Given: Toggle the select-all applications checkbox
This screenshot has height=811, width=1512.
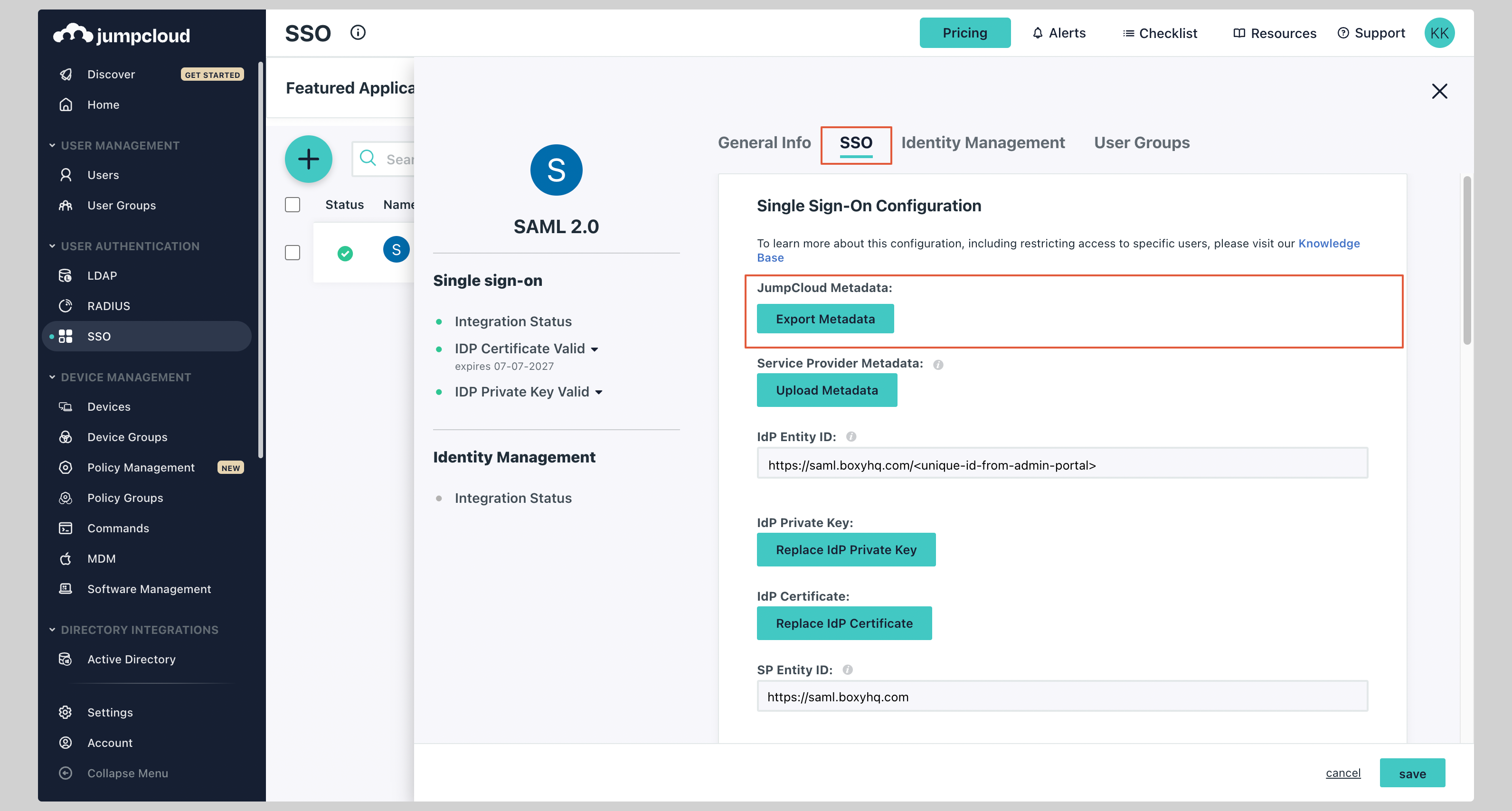Looking at the screenshot, I should (293, 204).
